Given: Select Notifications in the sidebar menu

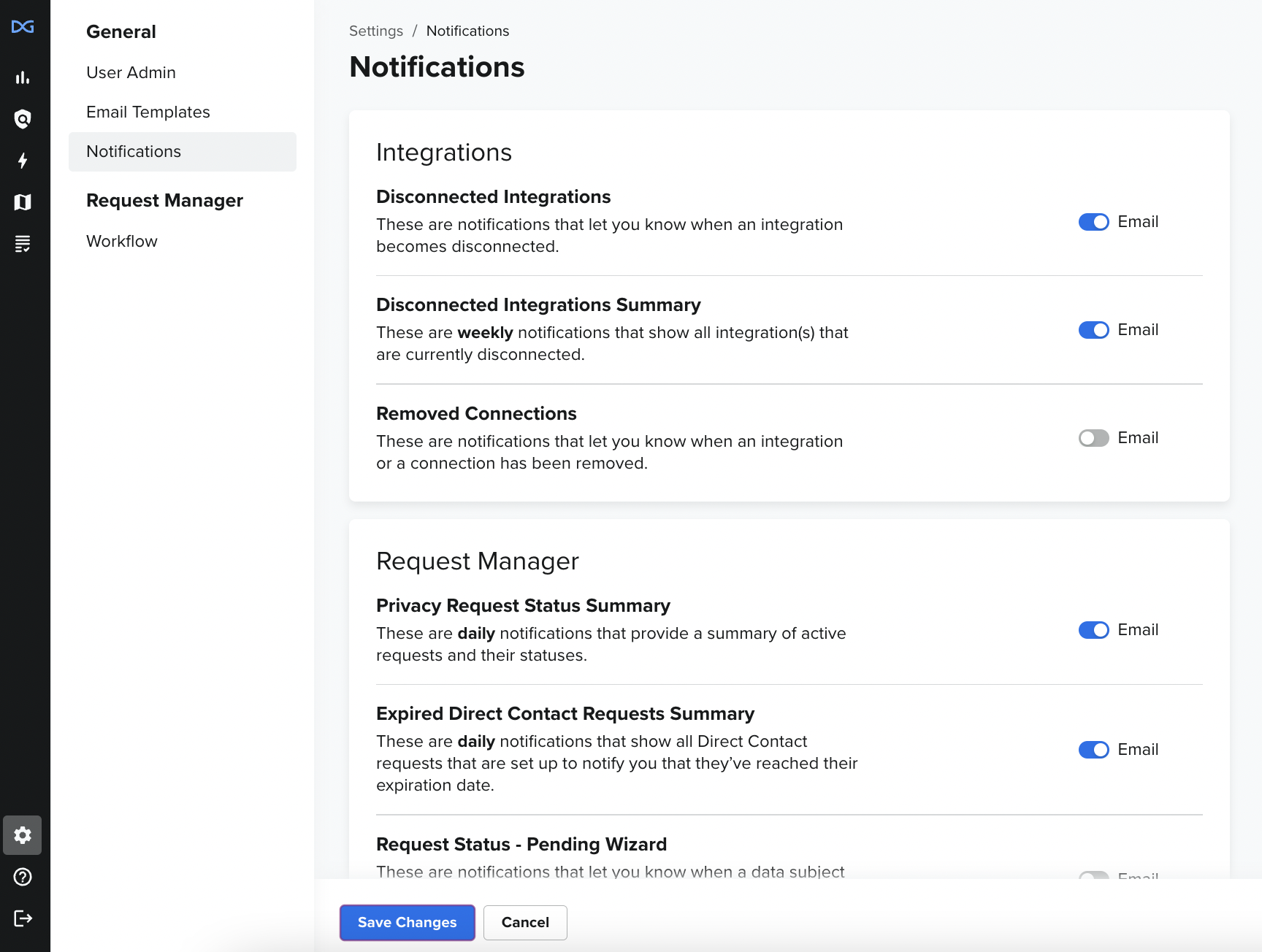Looking at the screenshot, I should tap(183, 152).
